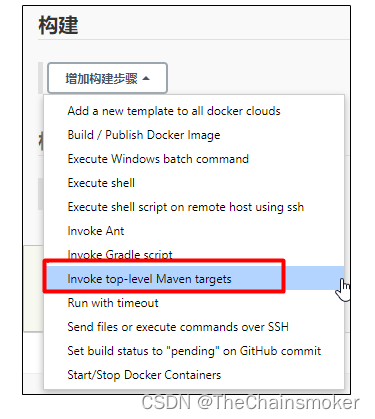Viewport: 375px width, 419px height.
Task: Select Invoke top-level Maven targets
Action: [149, 278]
